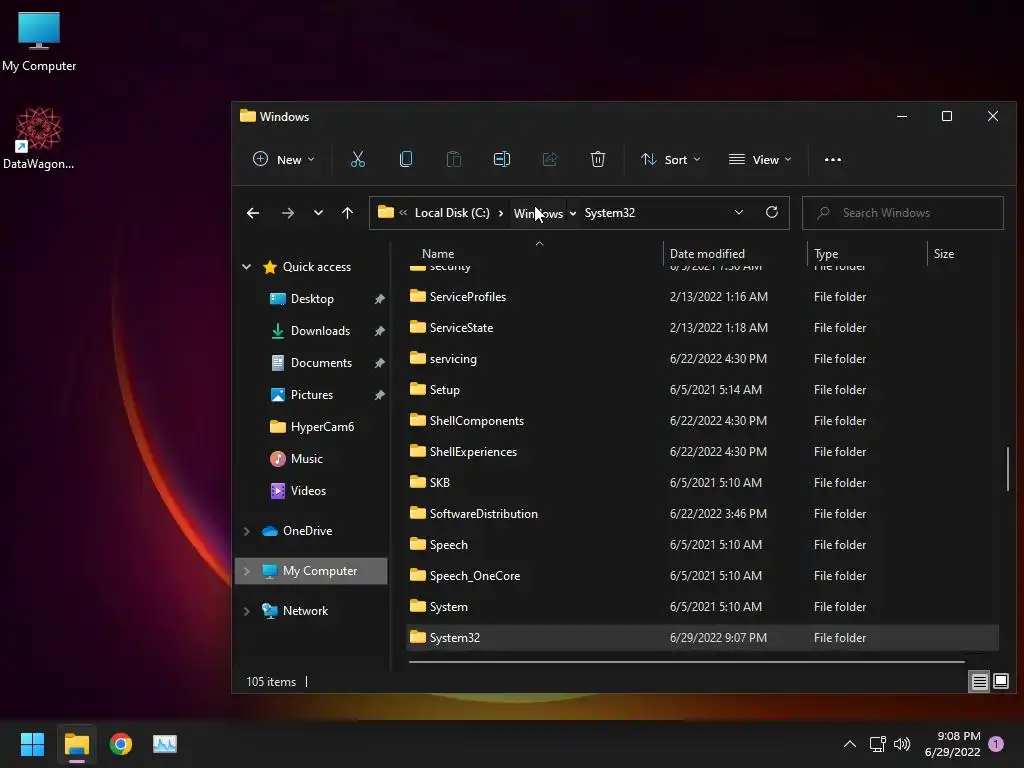
Task: Expand My Computer tree node
Action: pyautogui.click(x=247, y=571)
